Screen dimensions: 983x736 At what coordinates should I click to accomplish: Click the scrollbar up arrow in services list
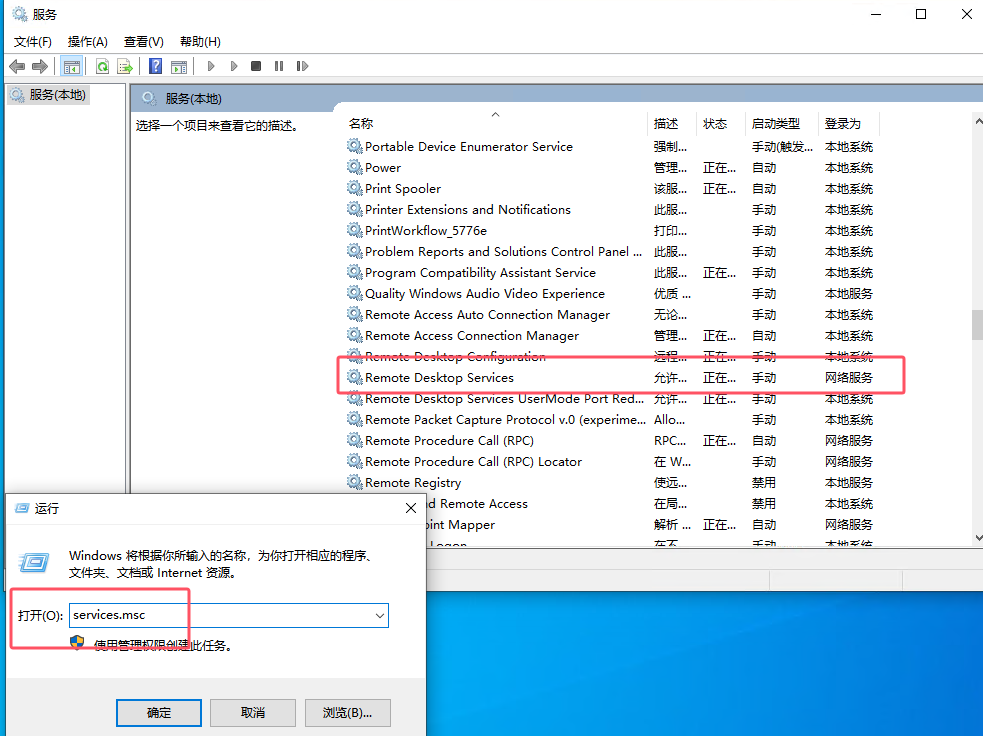[978, 121]
